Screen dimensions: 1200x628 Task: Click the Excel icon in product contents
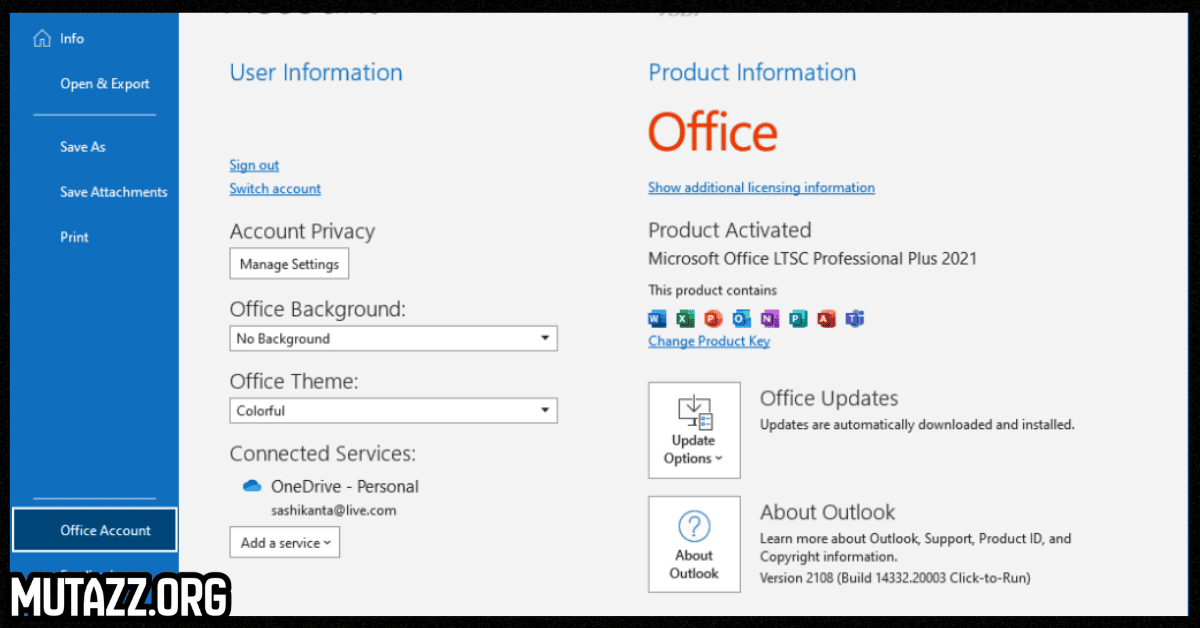685,319
